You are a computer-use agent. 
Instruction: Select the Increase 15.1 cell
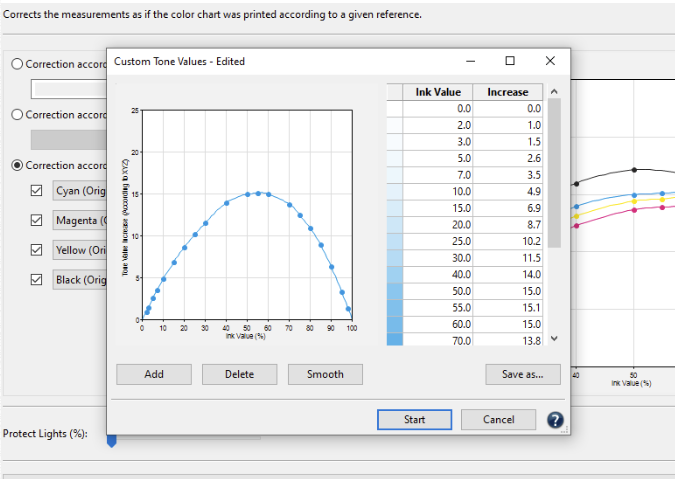[508, 308]
